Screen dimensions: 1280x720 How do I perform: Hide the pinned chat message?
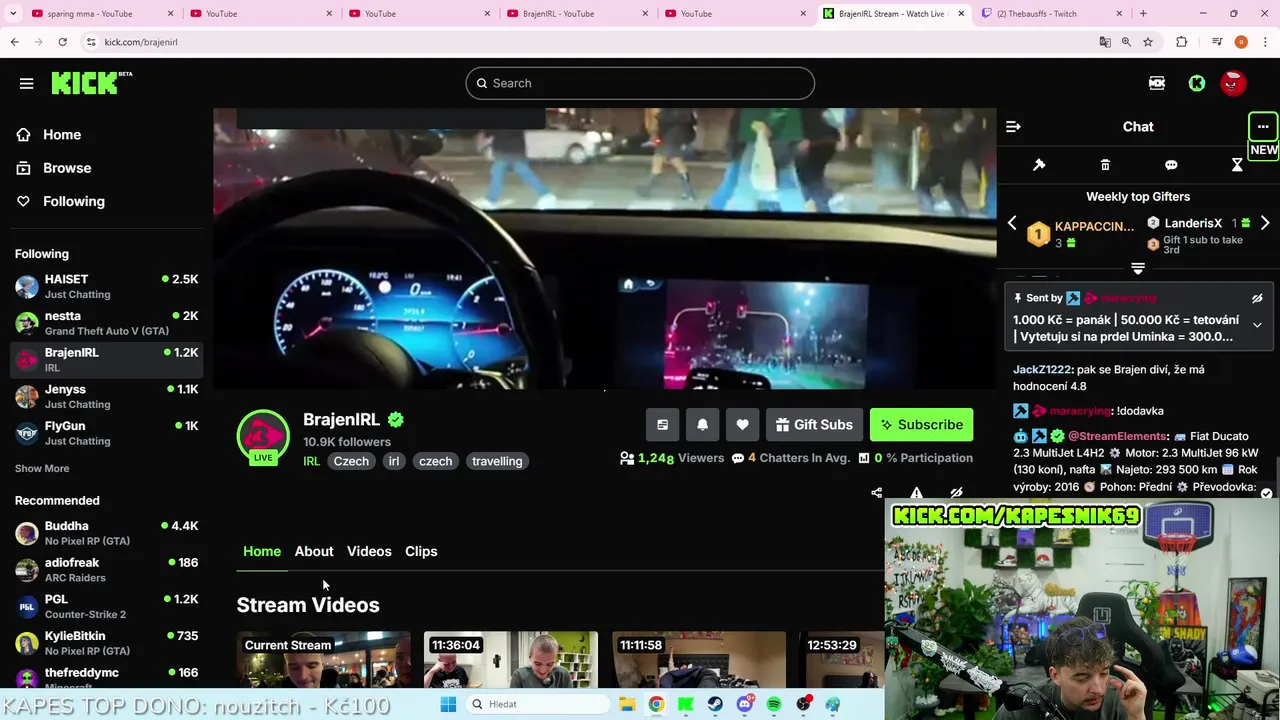(x=1257, y=298)
